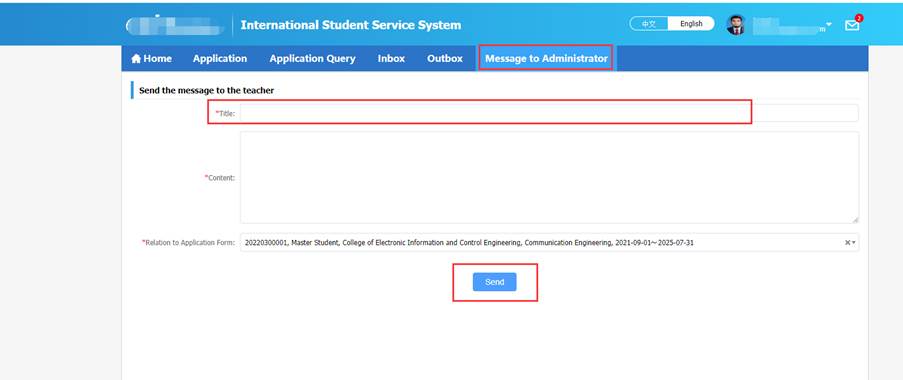Expand the user account dropdown arrow
The width and height of the screenshot is (903, 380).
(x=829, y=25)
